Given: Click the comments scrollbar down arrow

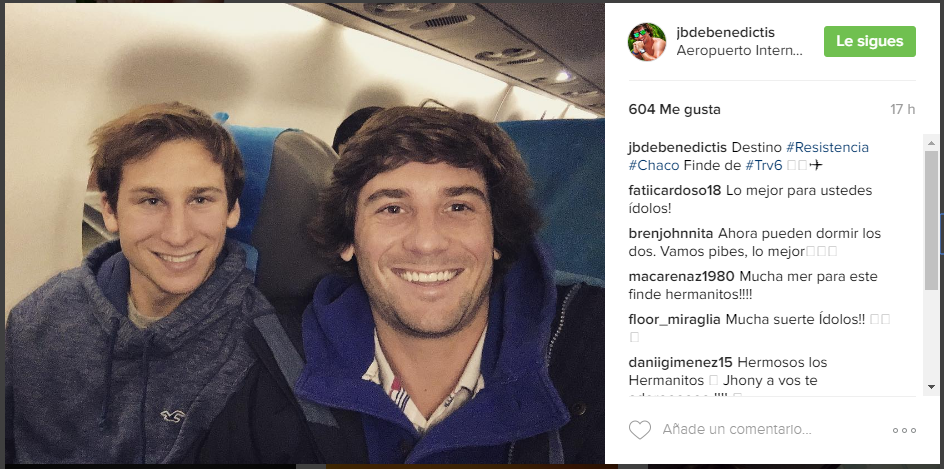Looking at the screenshot, I should pyautogui.click(x=932, y=387).
